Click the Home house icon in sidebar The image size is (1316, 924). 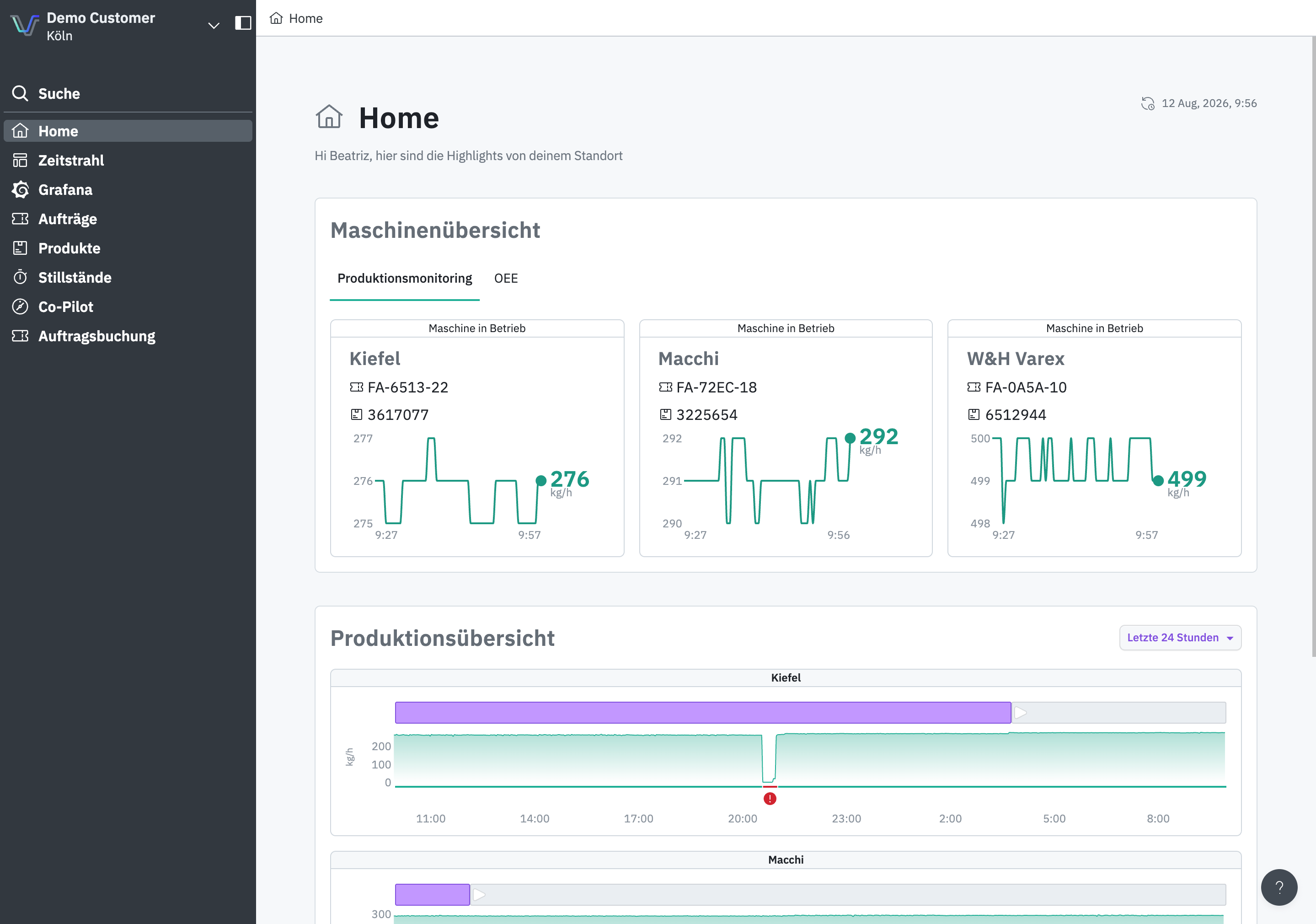point(20,131)
